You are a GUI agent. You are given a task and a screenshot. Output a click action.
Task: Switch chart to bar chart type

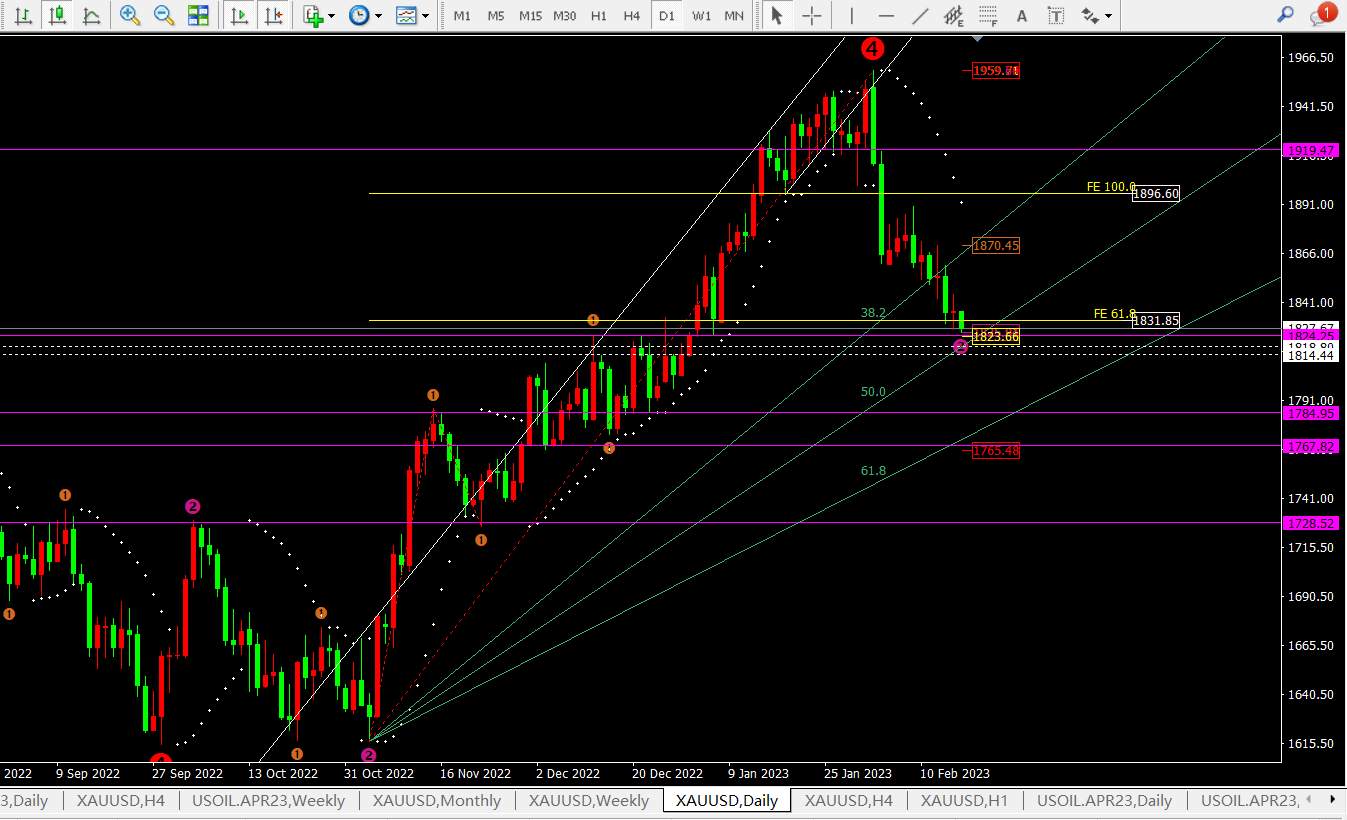click(24, 15)
